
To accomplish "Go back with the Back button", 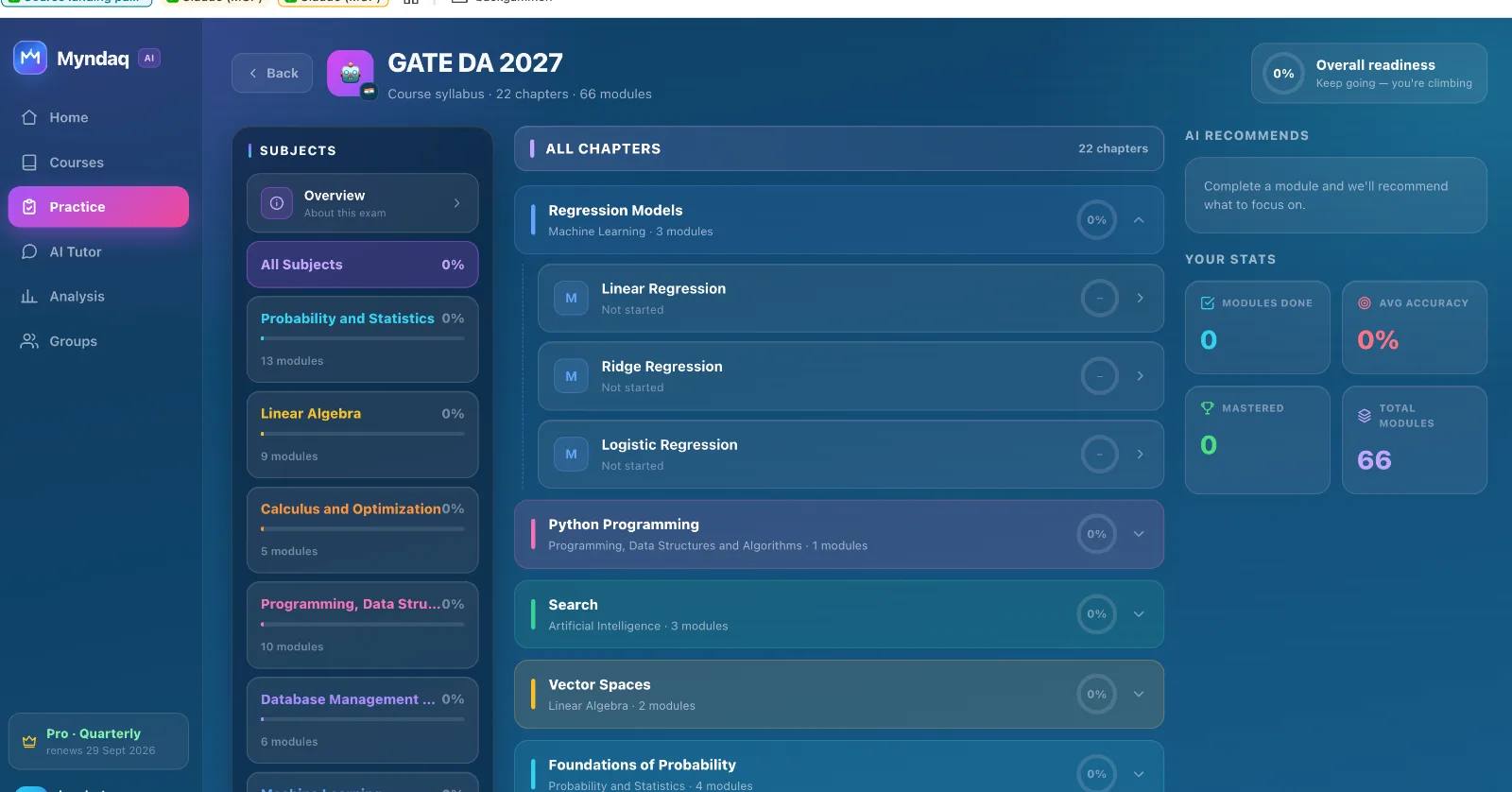I will (x=272, y=73).
